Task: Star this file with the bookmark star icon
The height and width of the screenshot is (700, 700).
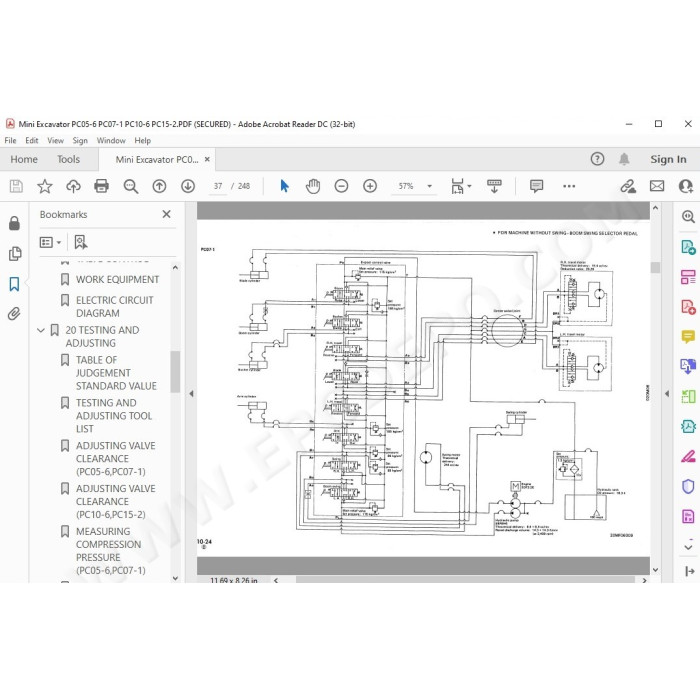Action: [45, 186]
